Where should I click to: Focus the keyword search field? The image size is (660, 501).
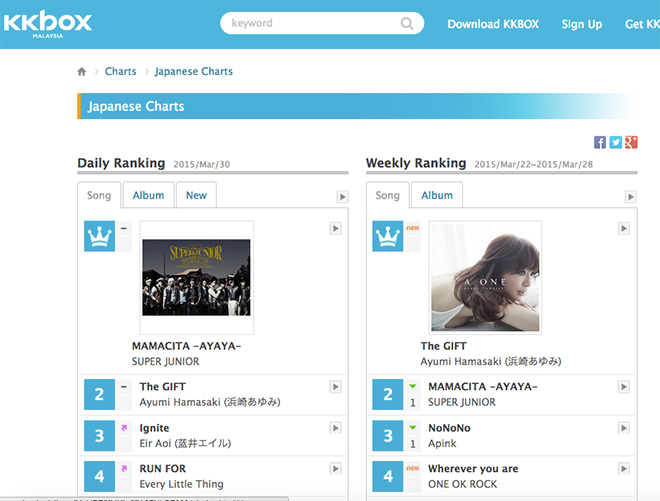click(x=312, y=23)
